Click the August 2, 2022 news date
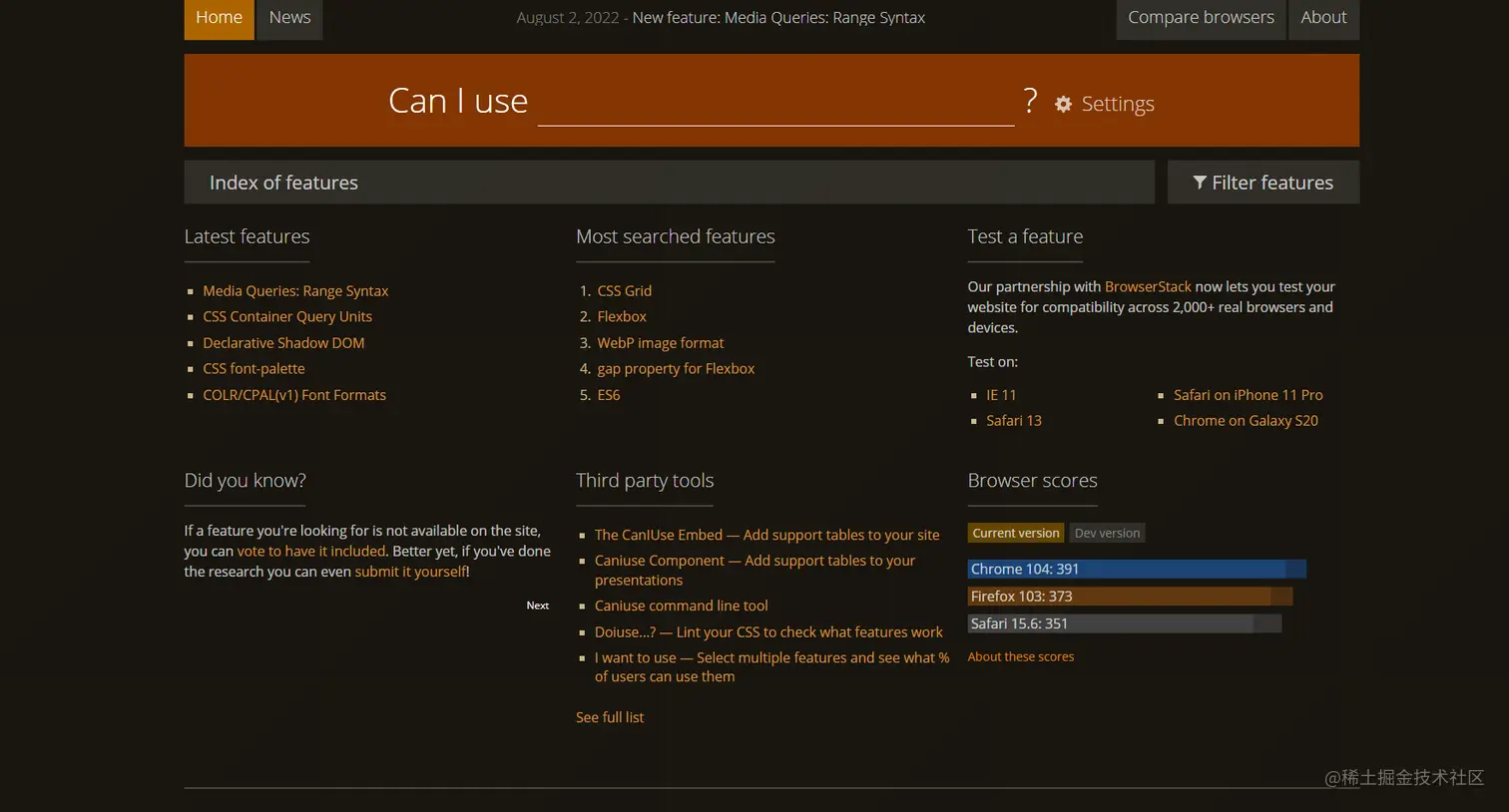The height and width of the screenshot is (812, 1509). tap(567, 18)
